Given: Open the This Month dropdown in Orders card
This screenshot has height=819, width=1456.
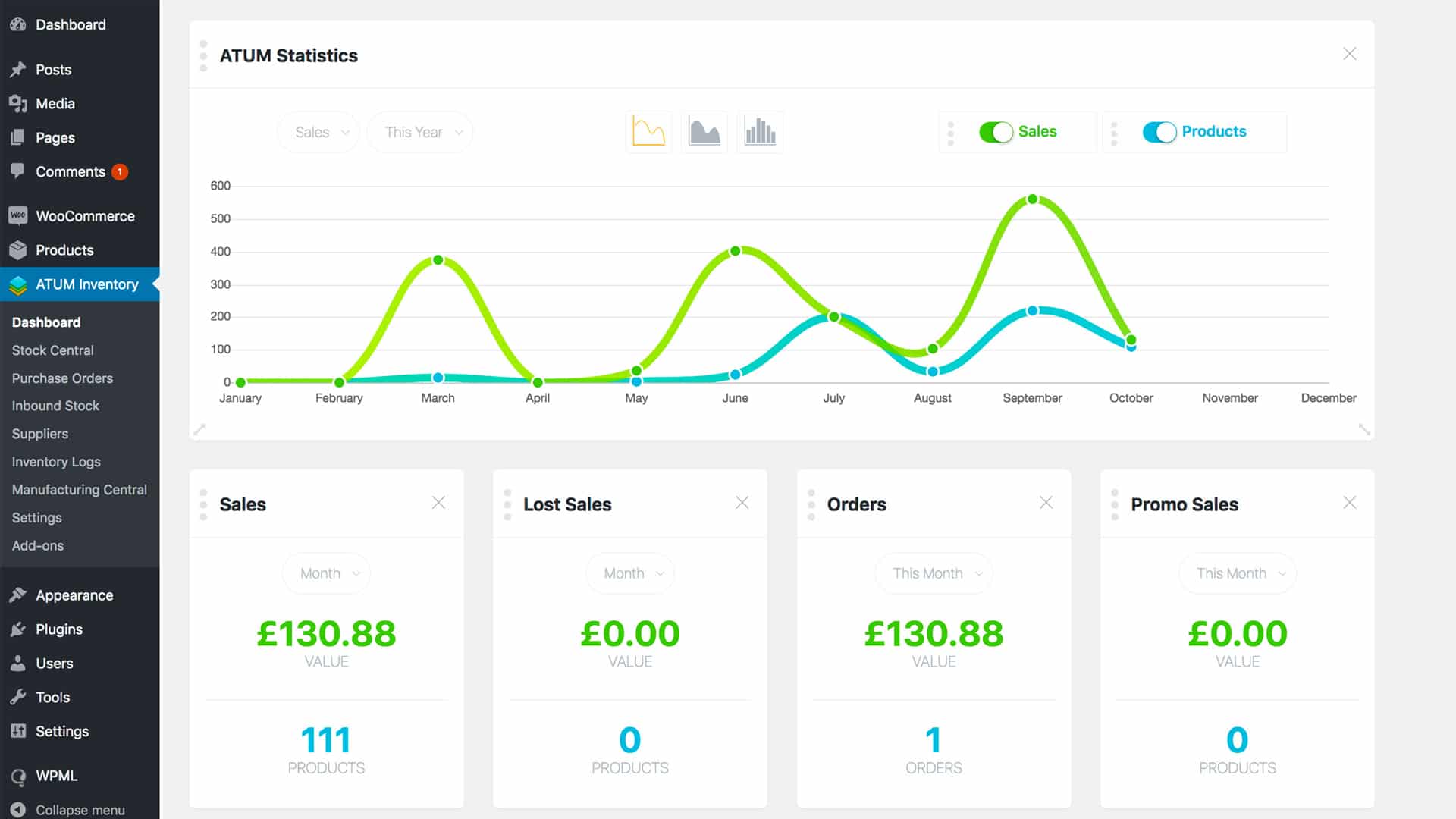Looking at the screenshot, I should [x=934, y=574].
